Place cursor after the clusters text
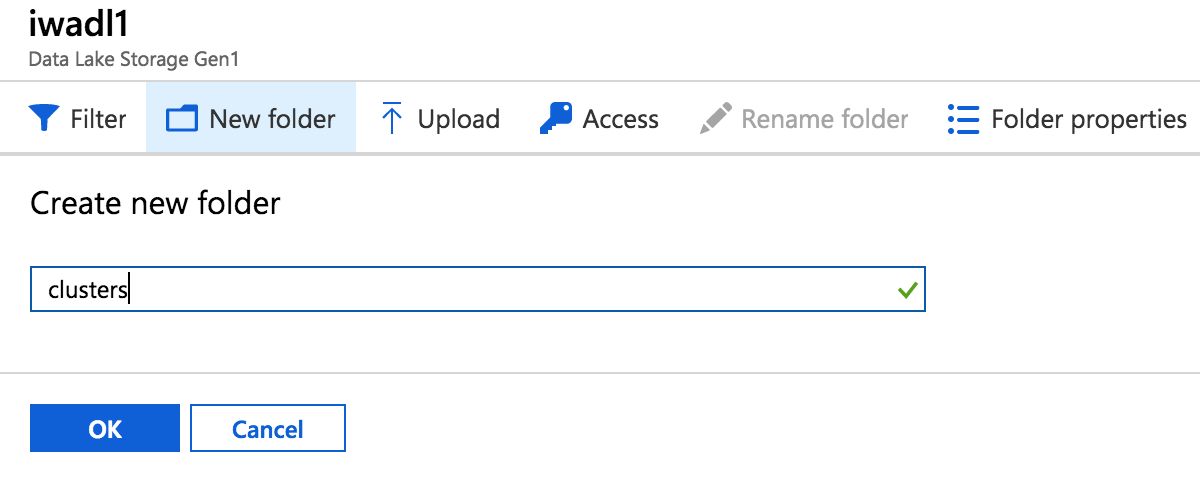Viewport: 1200px width, 478px height. (x=130, y=290)
